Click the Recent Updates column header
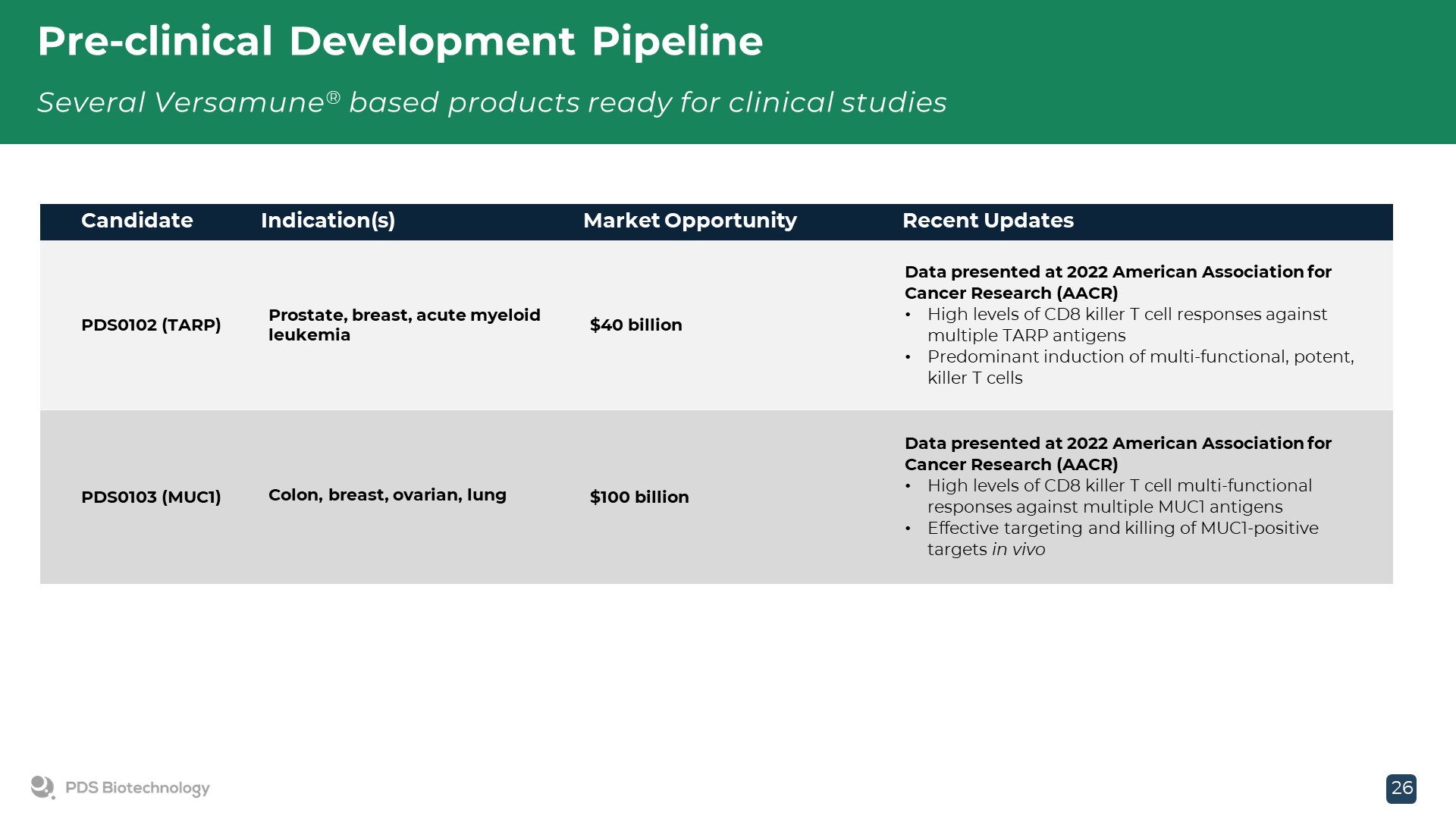Image resolution: width=1456 pixels, height=819 pixels. tap(987, 221)
